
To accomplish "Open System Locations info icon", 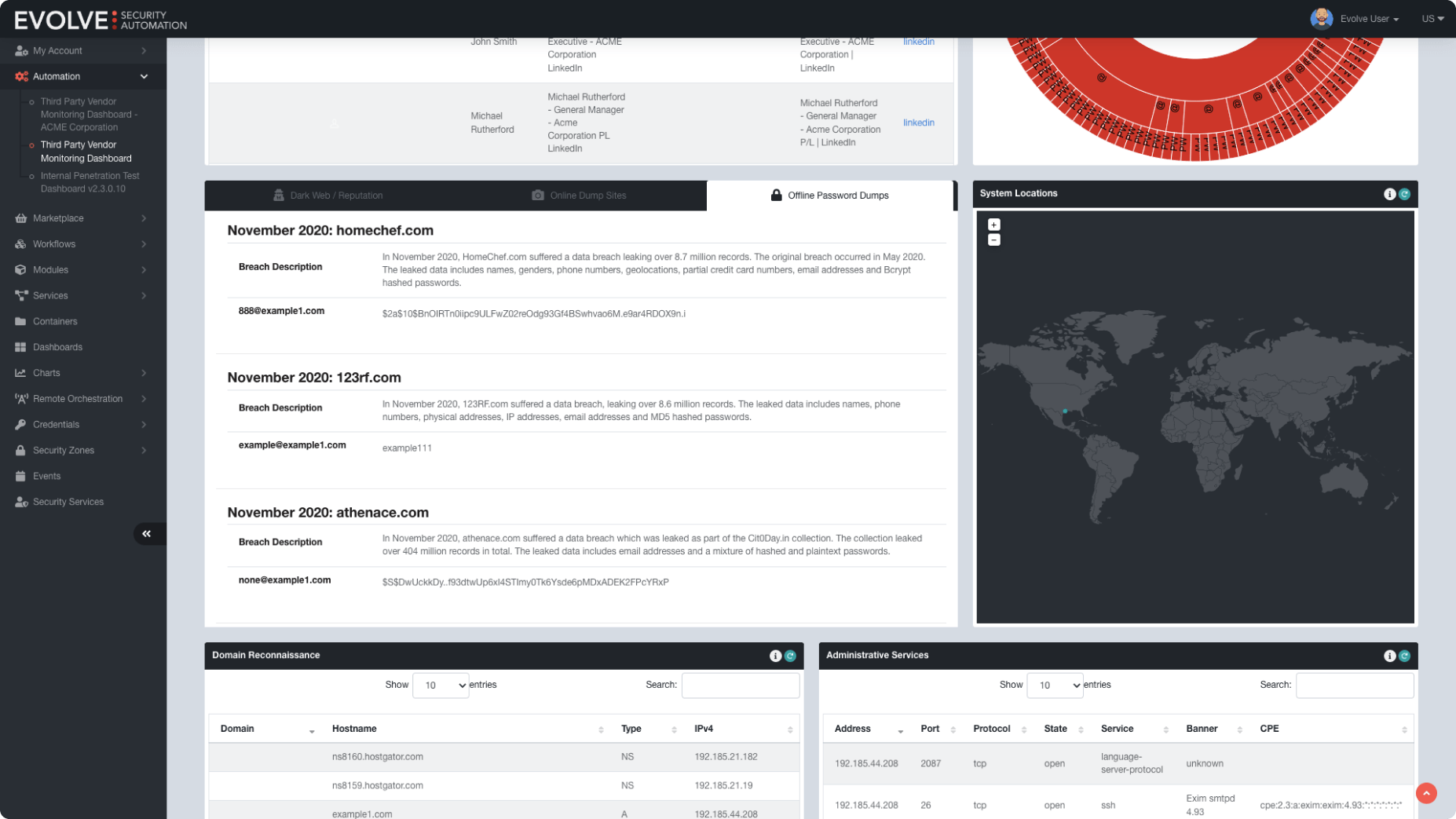I will tap(1389, 194).
